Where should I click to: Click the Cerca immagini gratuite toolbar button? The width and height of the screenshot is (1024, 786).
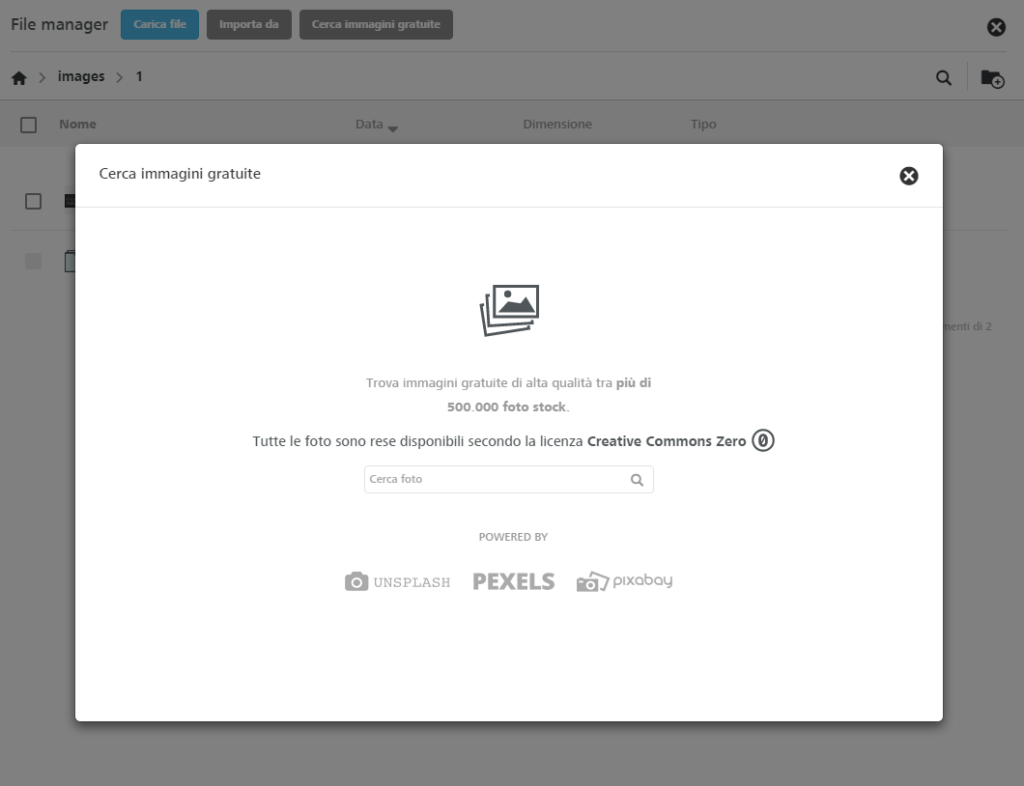376,24
